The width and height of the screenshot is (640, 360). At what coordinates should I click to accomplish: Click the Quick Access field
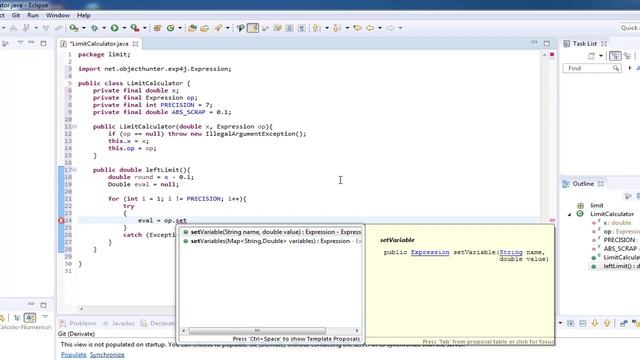click(629, 28)
